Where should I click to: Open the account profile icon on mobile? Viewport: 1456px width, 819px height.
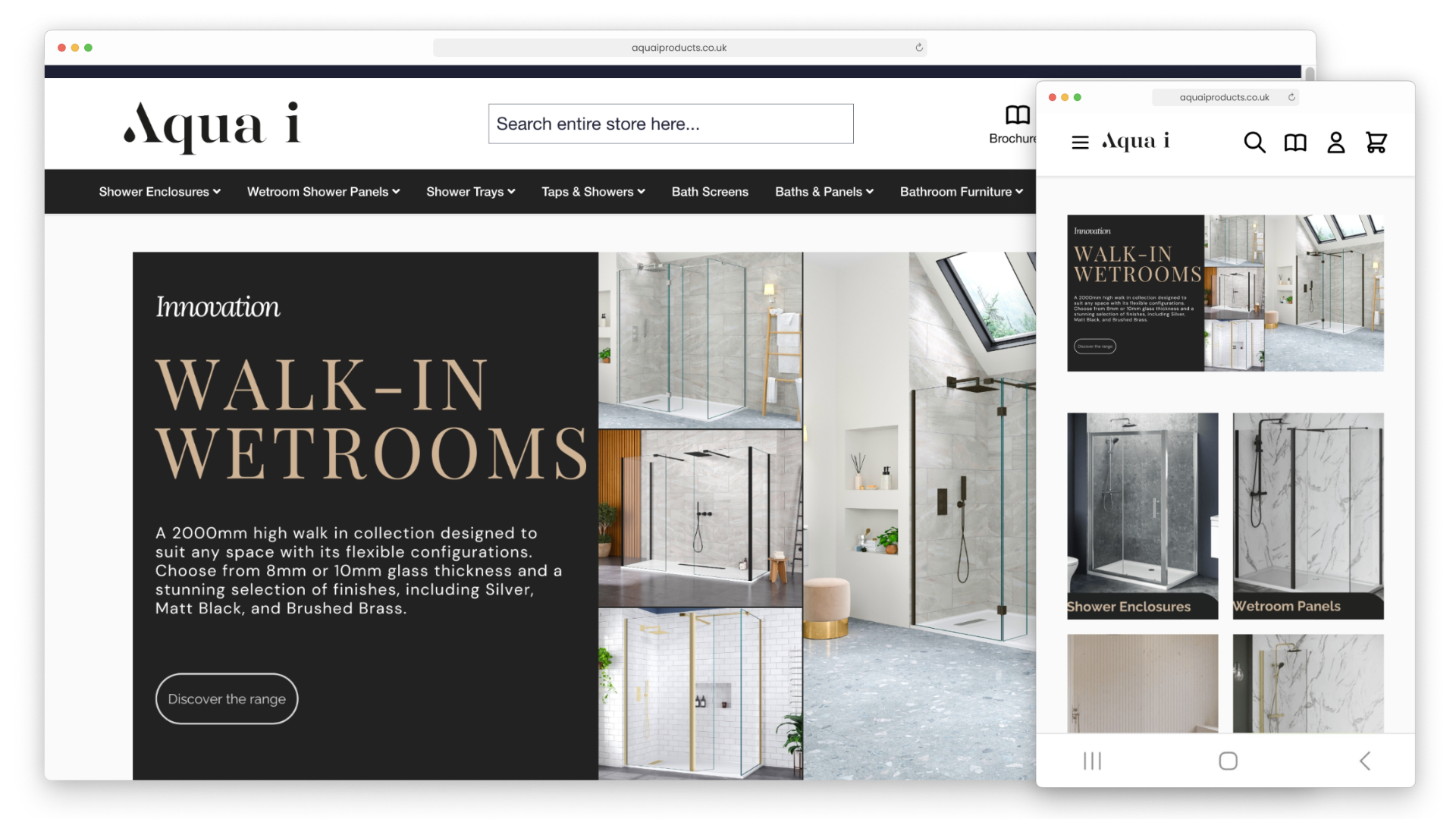[1336, 142]
